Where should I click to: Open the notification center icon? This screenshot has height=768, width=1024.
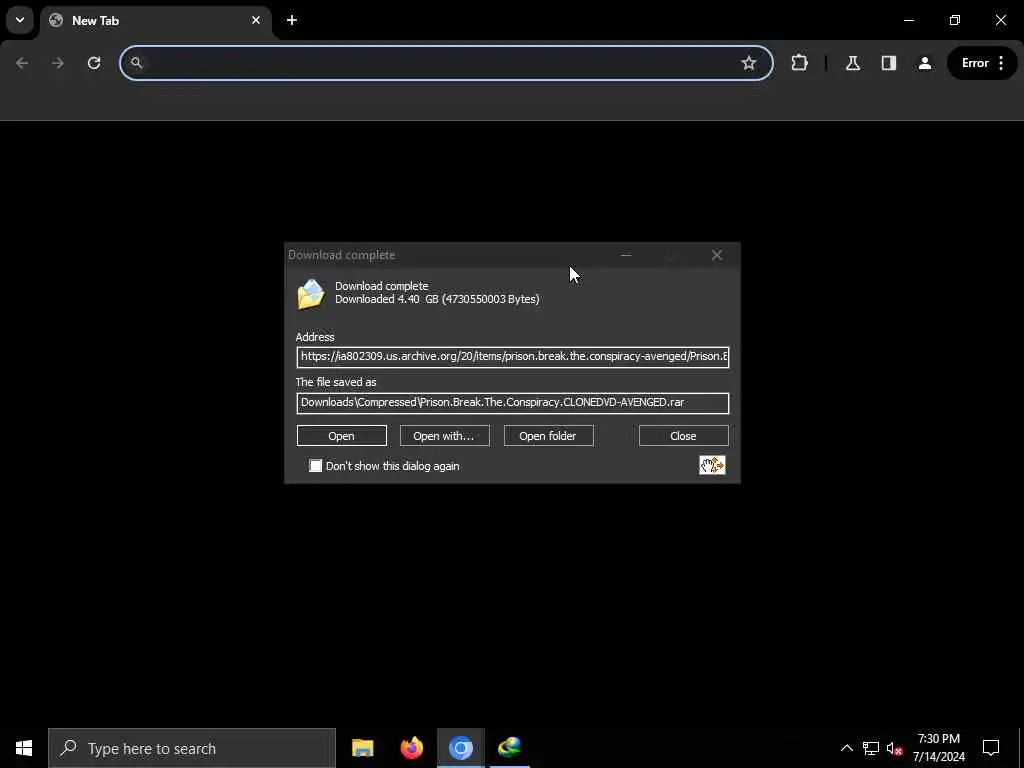991,748
